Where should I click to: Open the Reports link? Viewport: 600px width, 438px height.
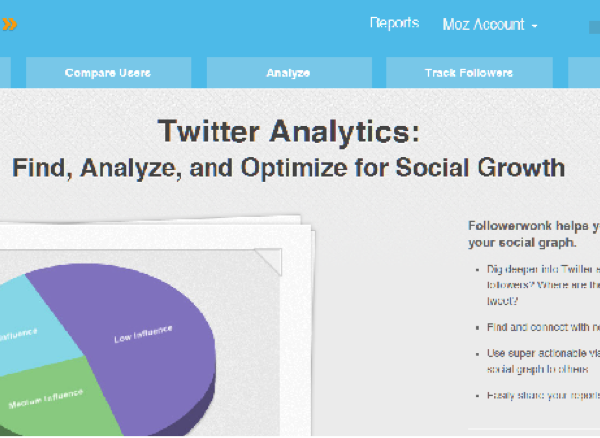394,24
